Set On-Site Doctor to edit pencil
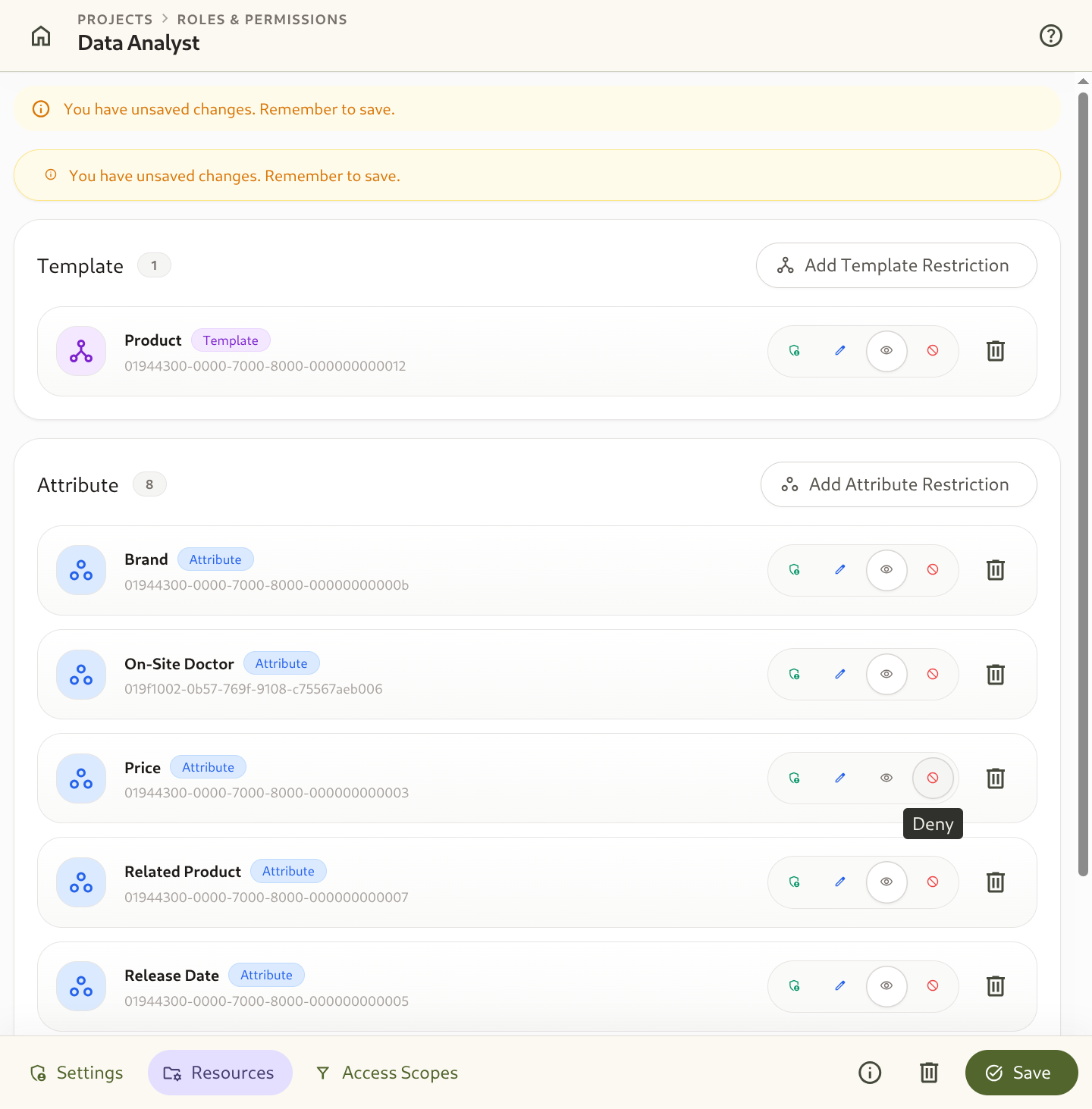The image size is (1092, 1109). [840, 674]
